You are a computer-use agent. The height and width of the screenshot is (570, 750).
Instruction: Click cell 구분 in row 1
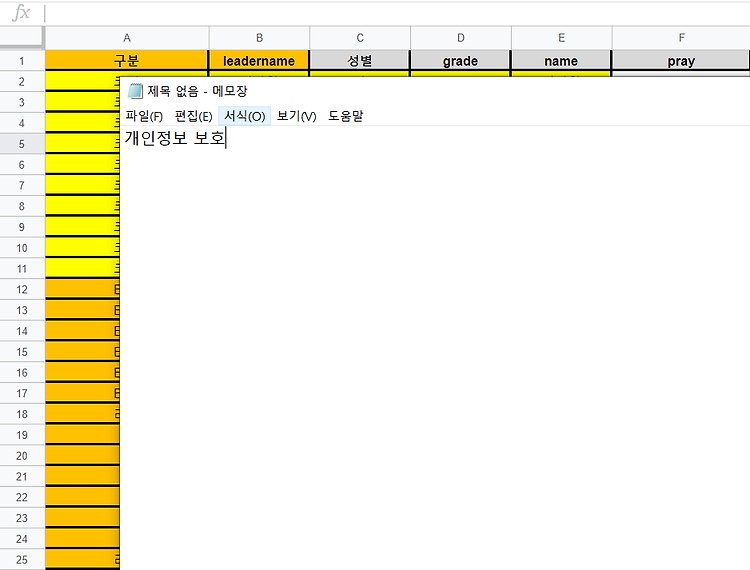[x=127, y=61]
